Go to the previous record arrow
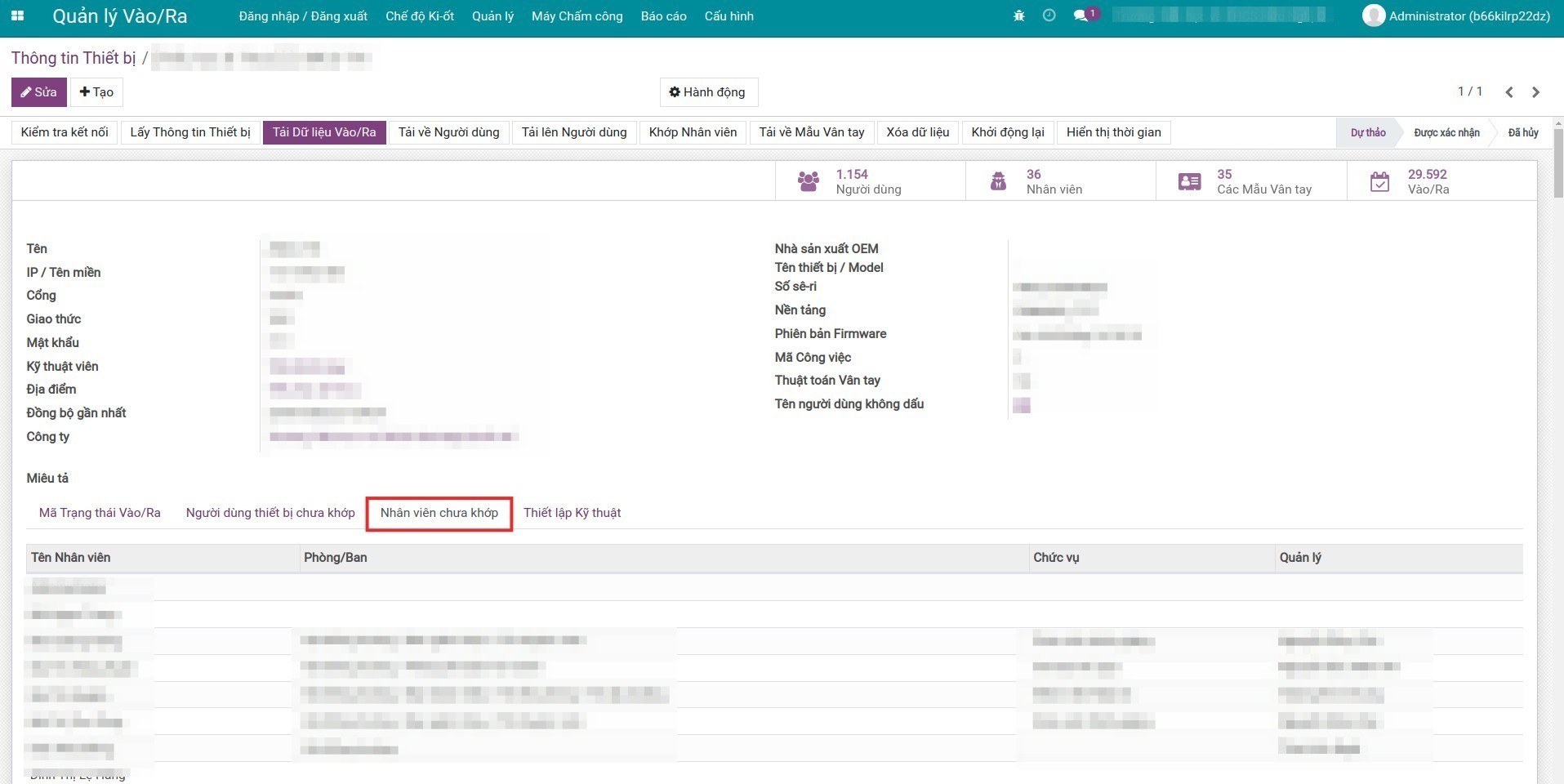 click(x=1509, y=92)
